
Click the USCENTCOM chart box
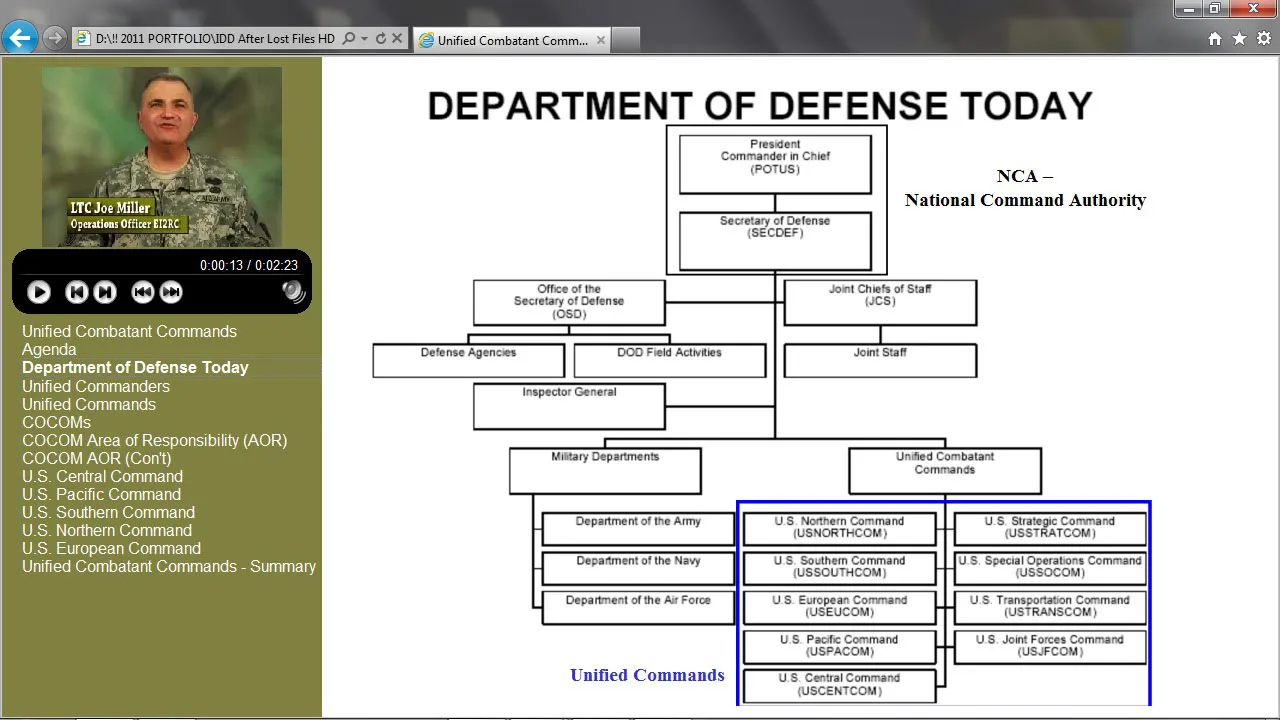[x=839, y=686]
